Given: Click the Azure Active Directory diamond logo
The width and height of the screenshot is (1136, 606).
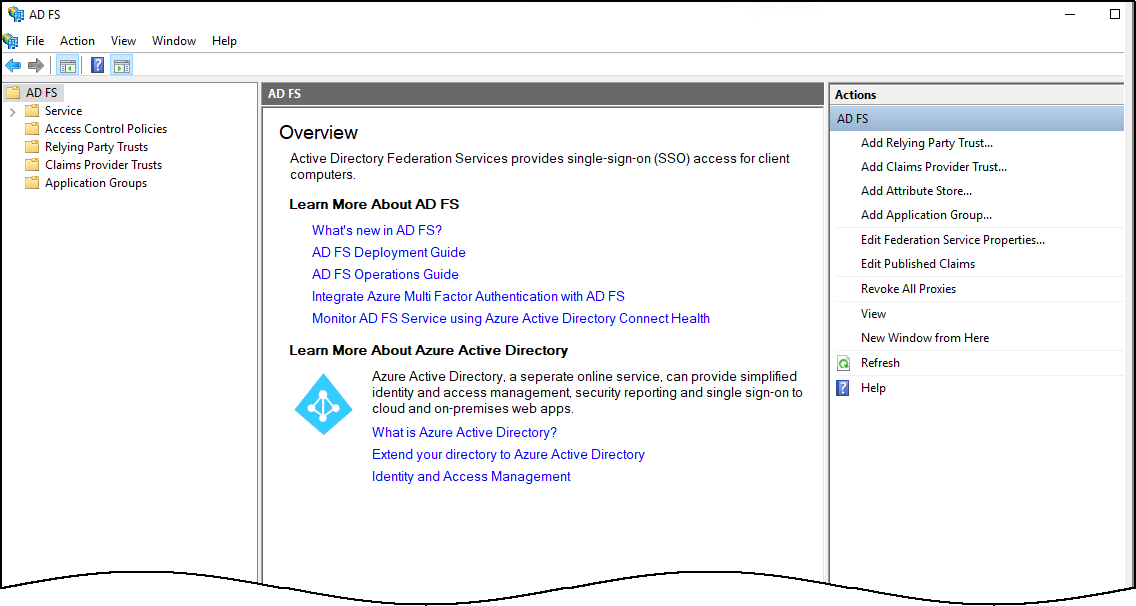Looking at the screenshot, I should [x=323, y=403].
